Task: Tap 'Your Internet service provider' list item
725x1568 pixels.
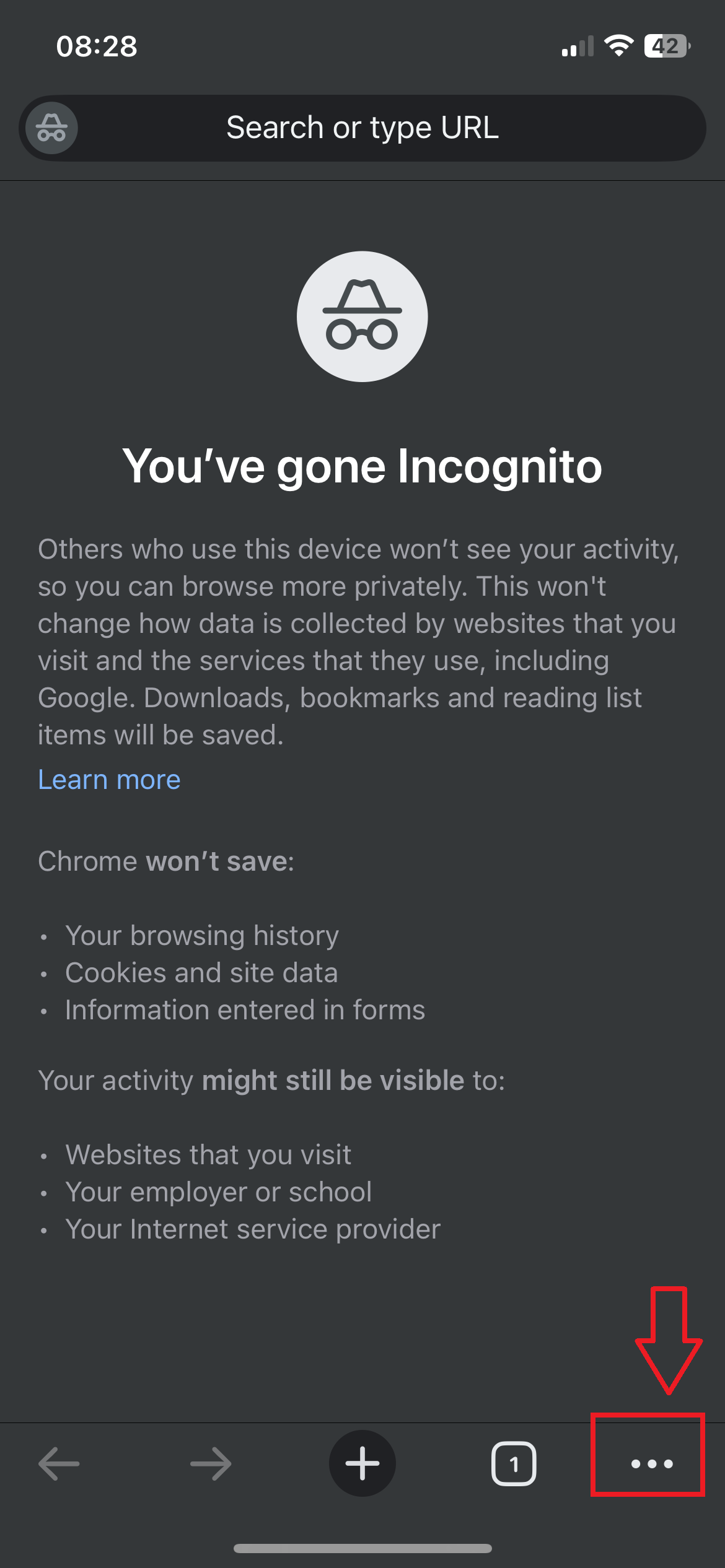Action: click(253, 1229)
